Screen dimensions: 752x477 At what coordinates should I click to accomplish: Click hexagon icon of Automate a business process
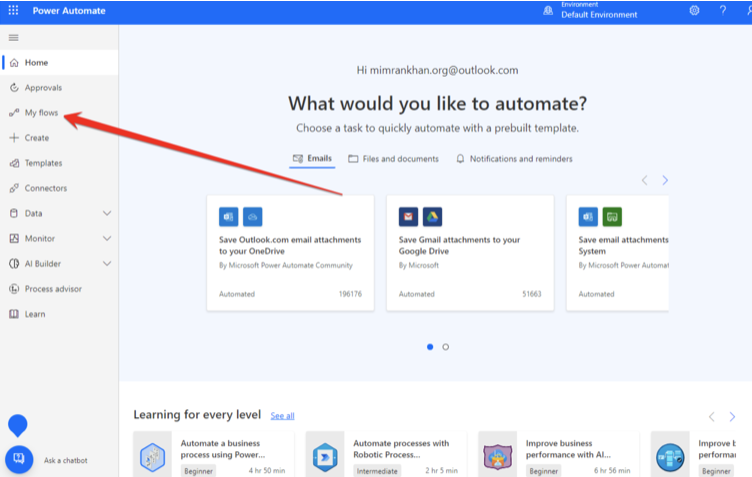pyautogui.click(x=153, y=457)
